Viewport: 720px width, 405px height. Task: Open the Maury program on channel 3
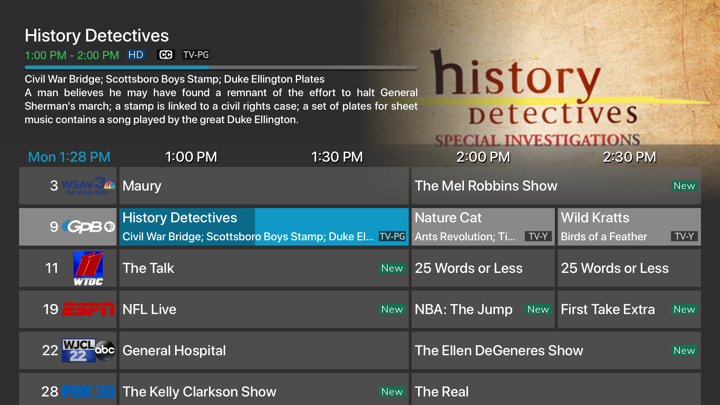click(264, 186)
